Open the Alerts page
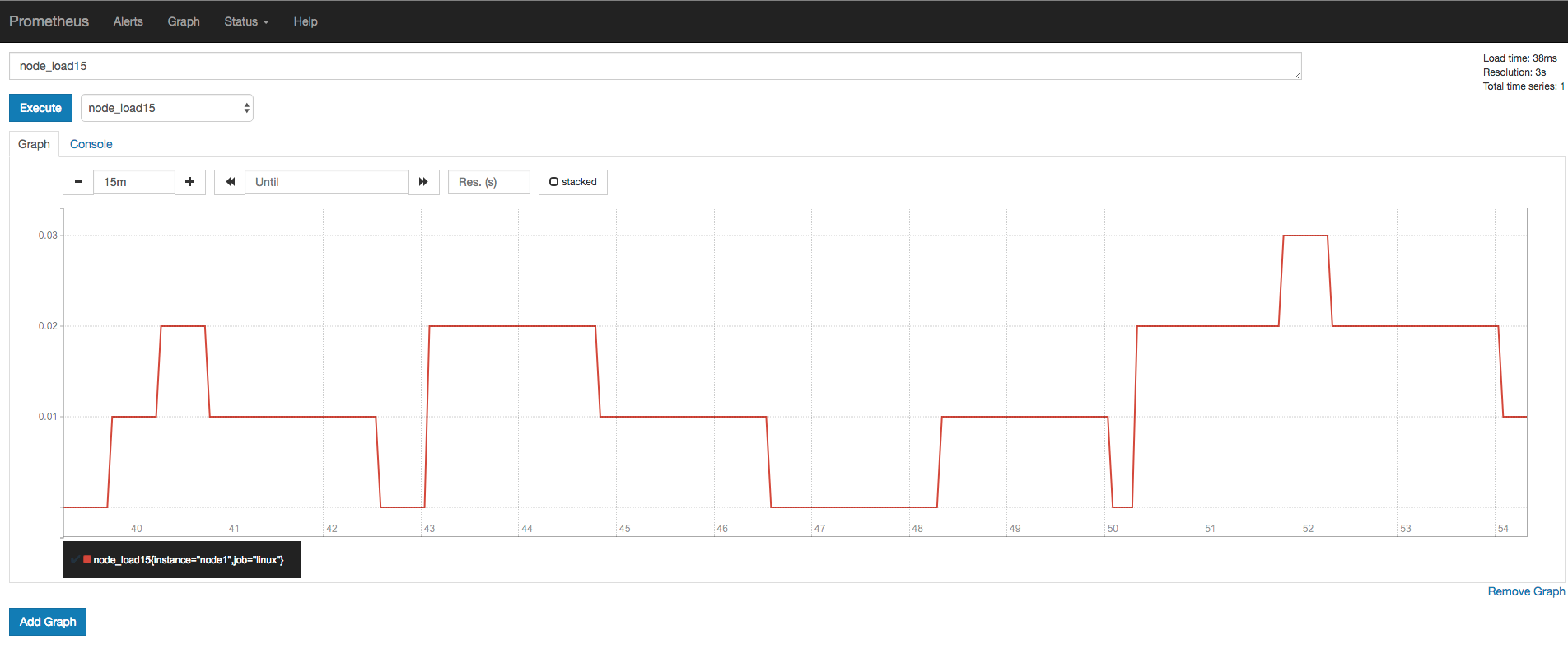The image size is (1568, 649). pos(128,21)
